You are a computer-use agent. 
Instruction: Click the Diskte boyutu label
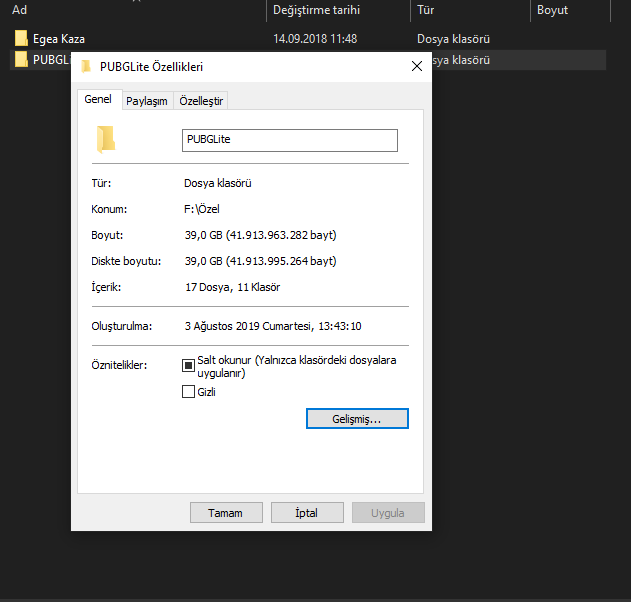[126, 261]
